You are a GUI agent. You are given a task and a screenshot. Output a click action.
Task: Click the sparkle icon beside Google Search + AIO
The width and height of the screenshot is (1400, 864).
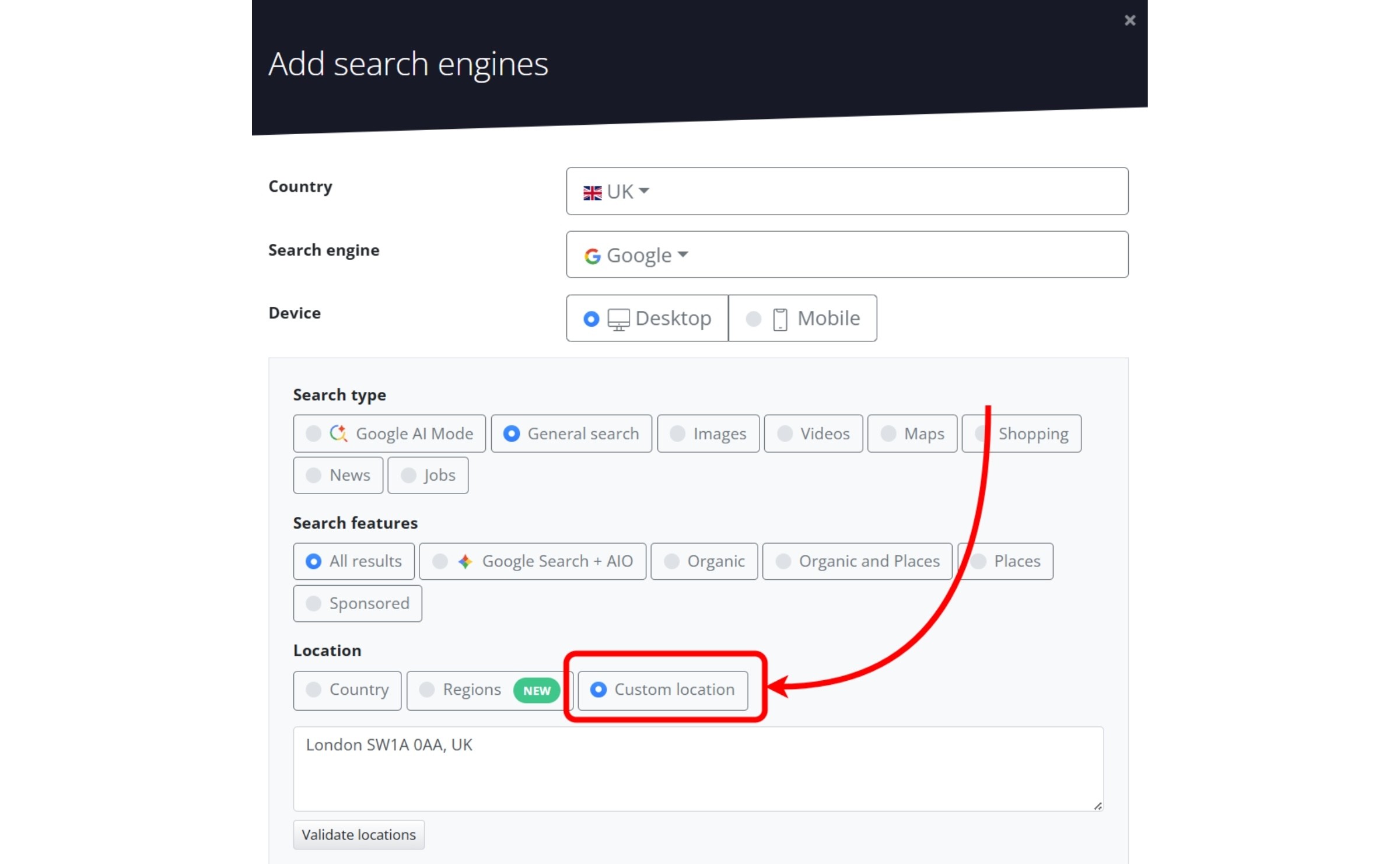[x=465, y=561]
